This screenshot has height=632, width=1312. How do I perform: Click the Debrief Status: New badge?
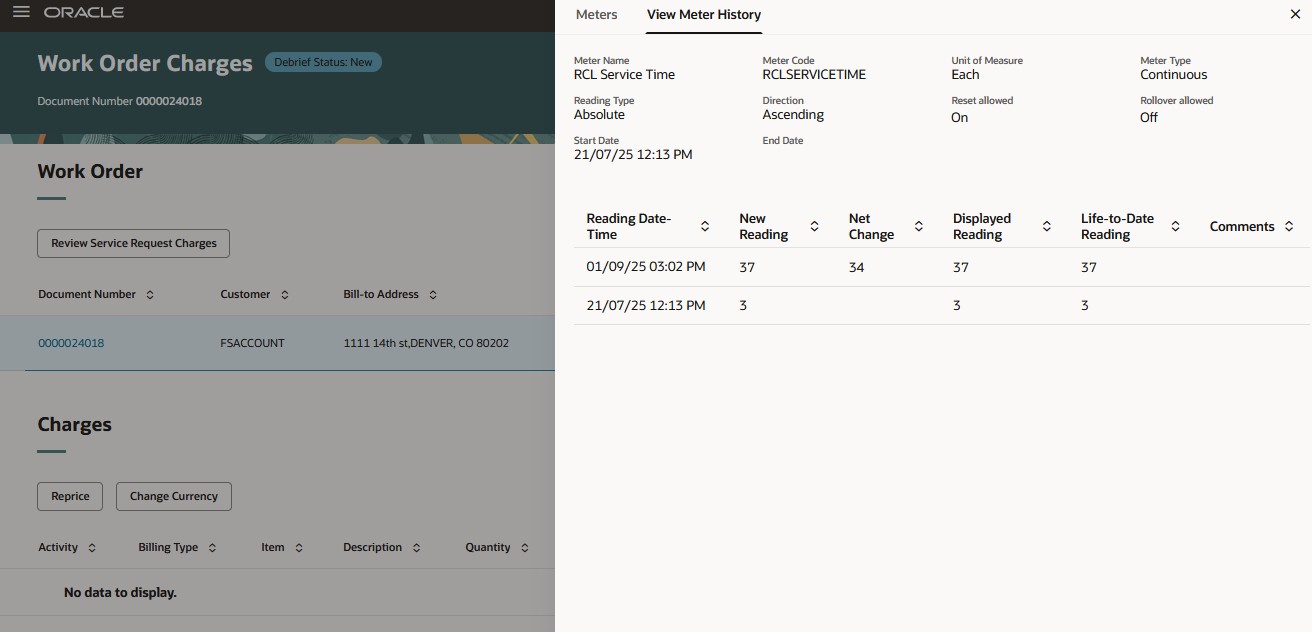pos(323,61)
